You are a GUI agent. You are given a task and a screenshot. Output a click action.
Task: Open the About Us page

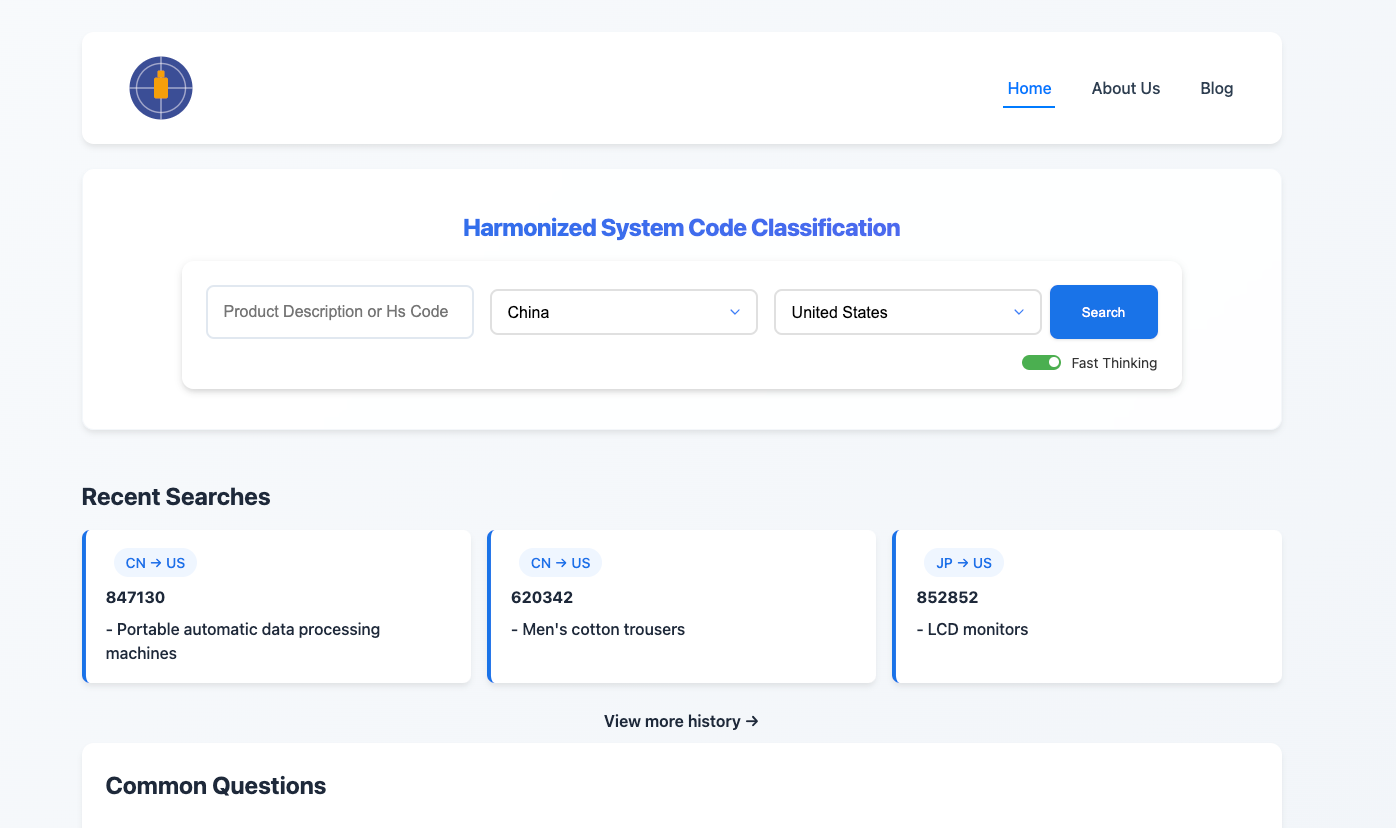point(1126,88)
